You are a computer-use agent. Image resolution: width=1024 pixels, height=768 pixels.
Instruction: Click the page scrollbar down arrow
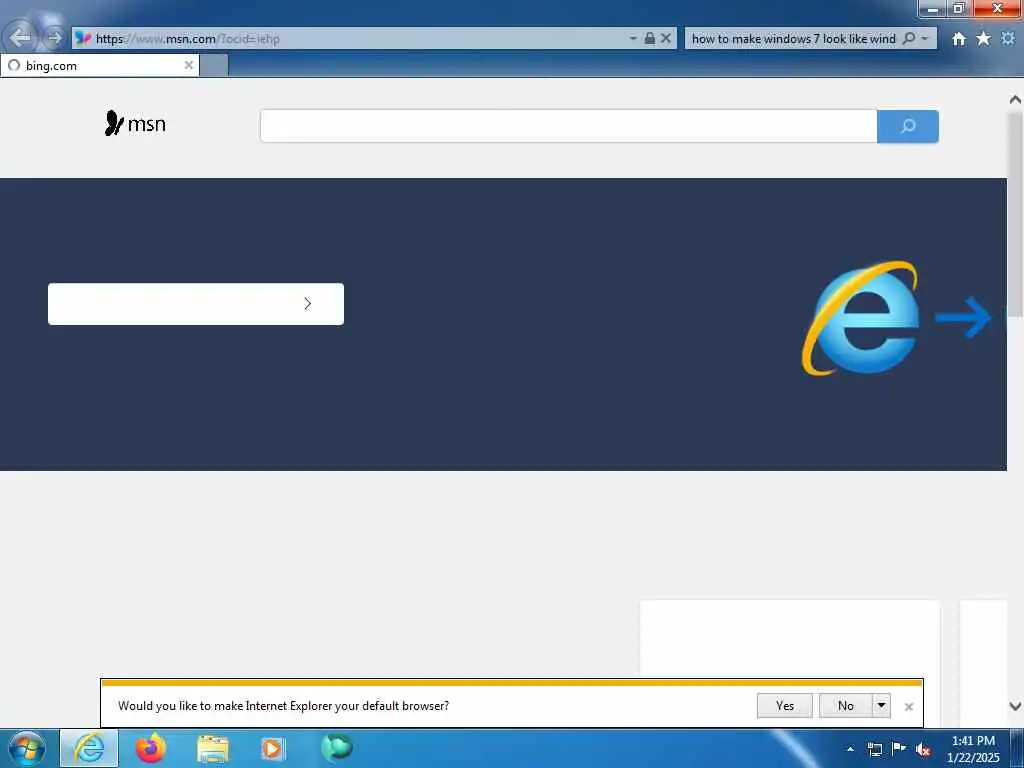click(1015, 706)
